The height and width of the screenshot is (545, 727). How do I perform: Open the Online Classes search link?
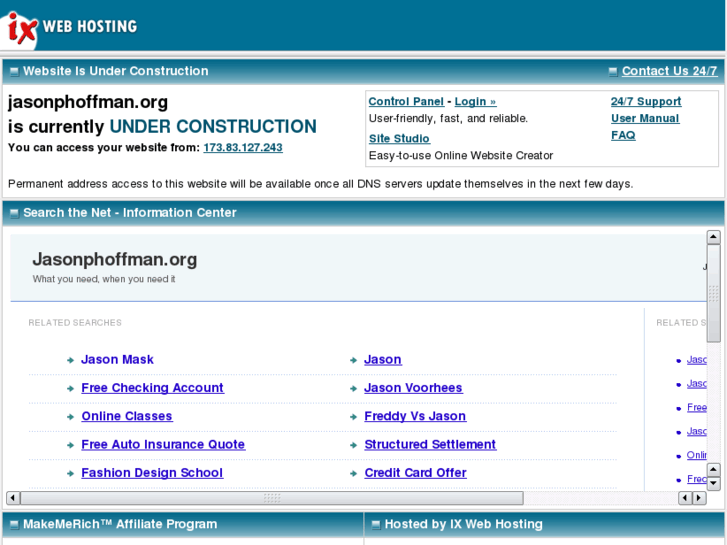[x=127, y=416]
